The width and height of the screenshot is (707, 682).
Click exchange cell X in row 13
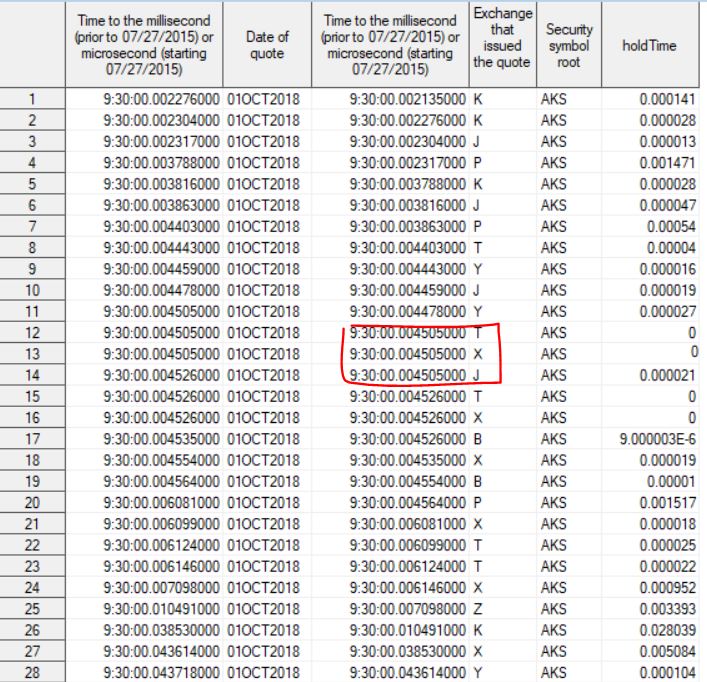[x=478, y=354]
